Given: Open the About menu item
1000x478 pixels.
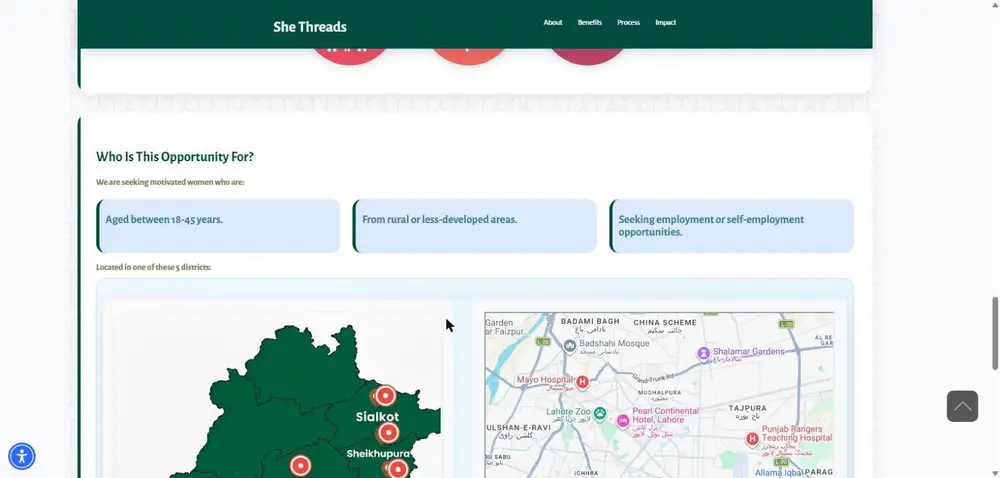Looking at the screenshot, I should pyautogui.click(x=553, y=22).
